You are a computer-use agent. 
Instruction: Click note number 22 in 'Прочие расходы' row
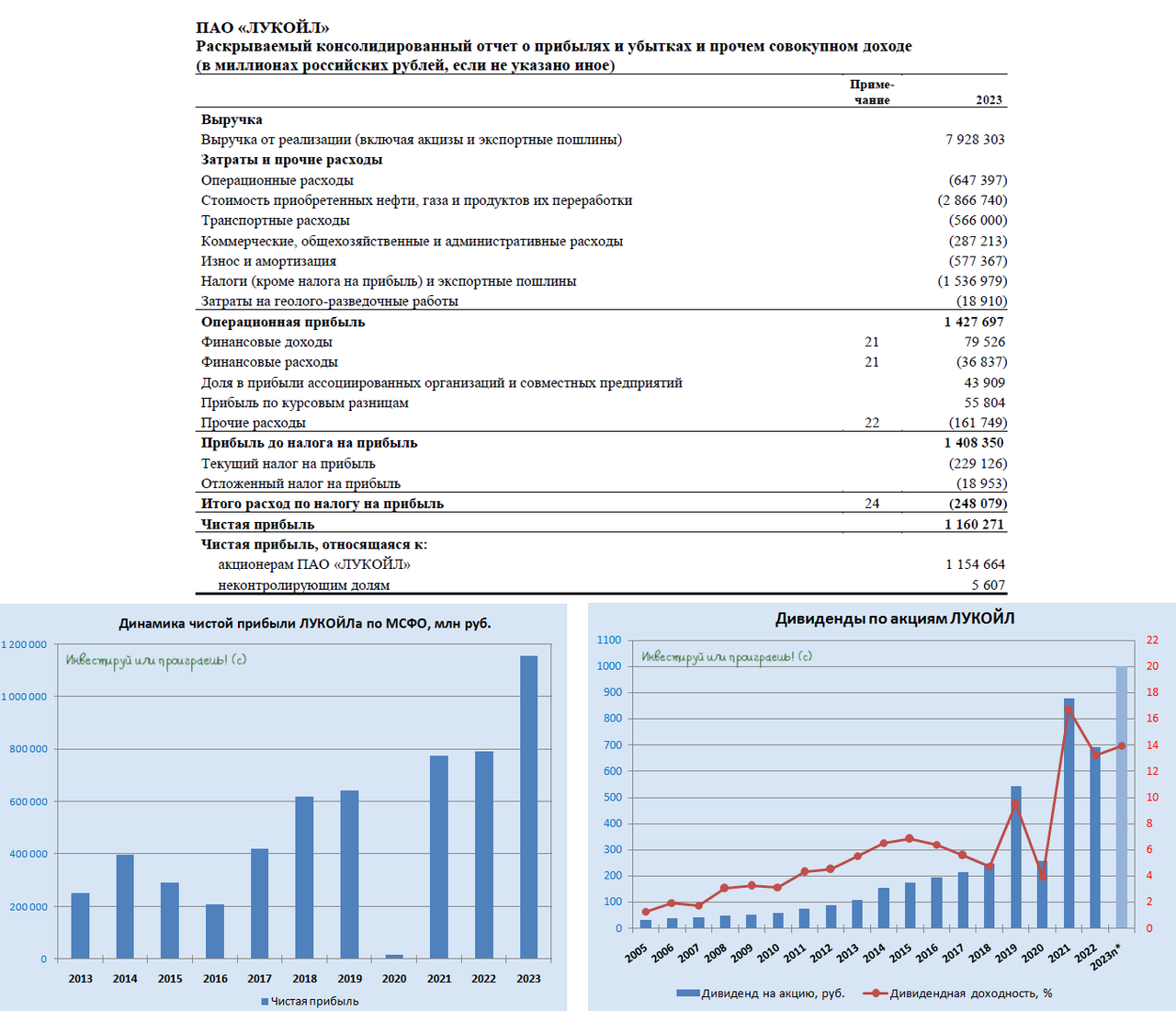click(x=872, y=423)
